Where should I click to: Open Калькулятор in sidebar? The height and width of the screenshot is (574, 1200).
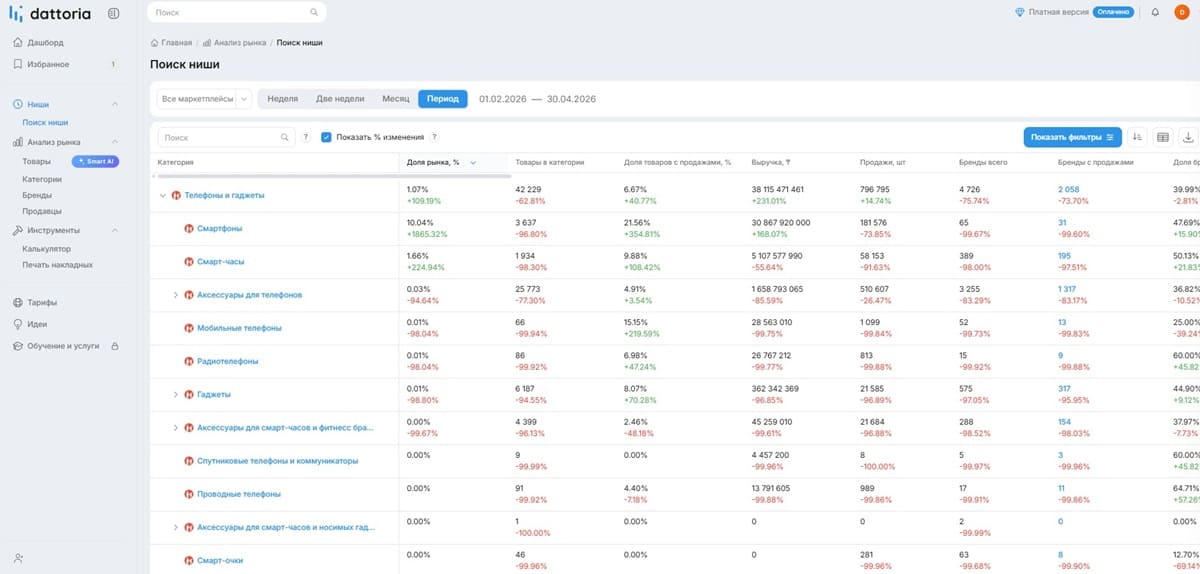[46, 249]
